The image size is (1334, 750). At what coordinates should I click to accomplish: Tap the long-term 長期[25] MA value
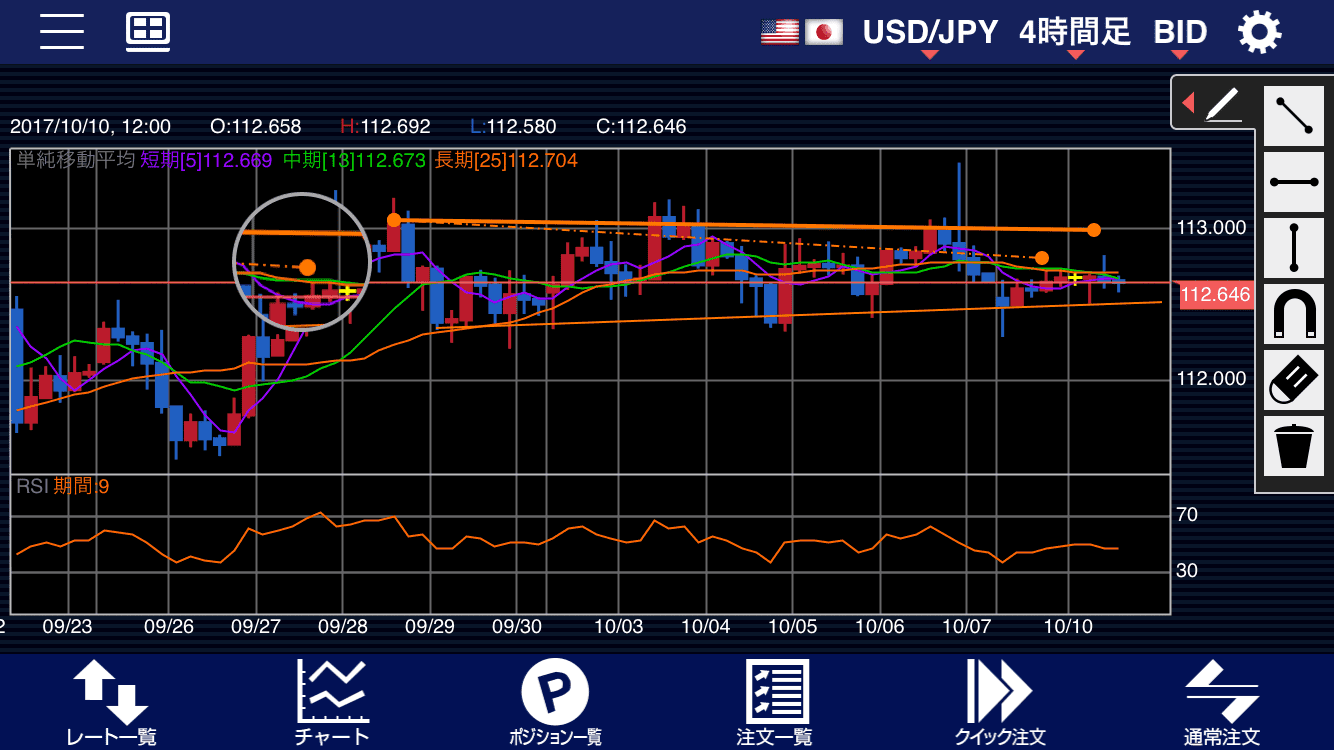tap(506, 160)
